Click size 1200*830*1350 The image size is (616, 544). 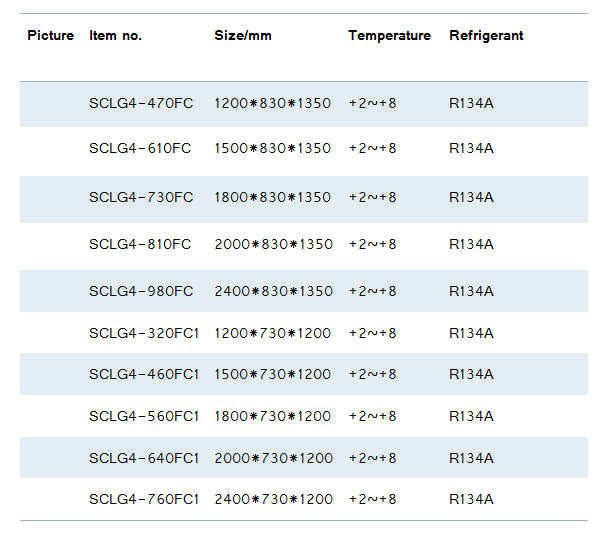273,103
